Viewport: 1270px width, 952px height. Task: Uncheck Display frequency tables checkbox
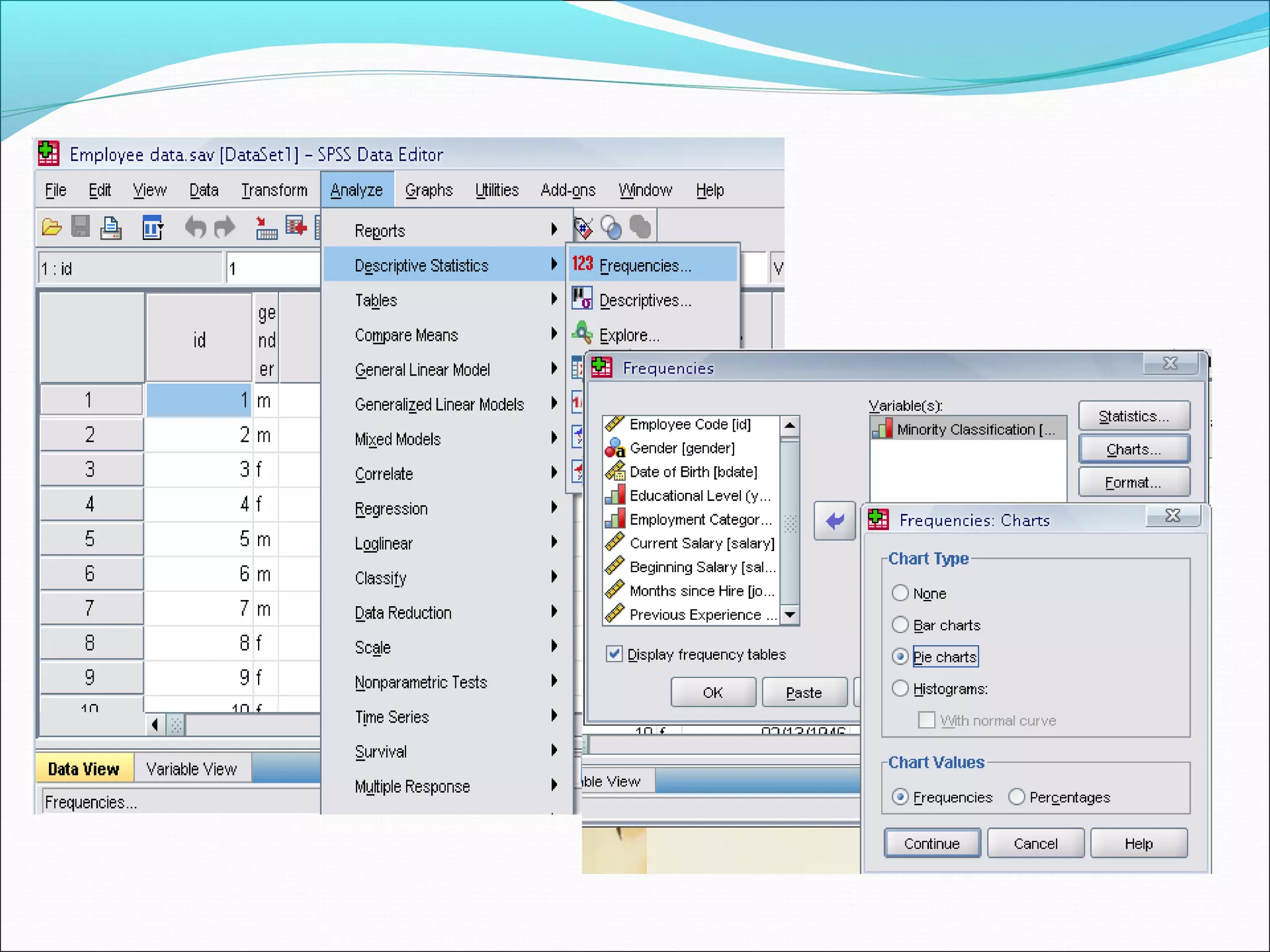tap(614, 654)
